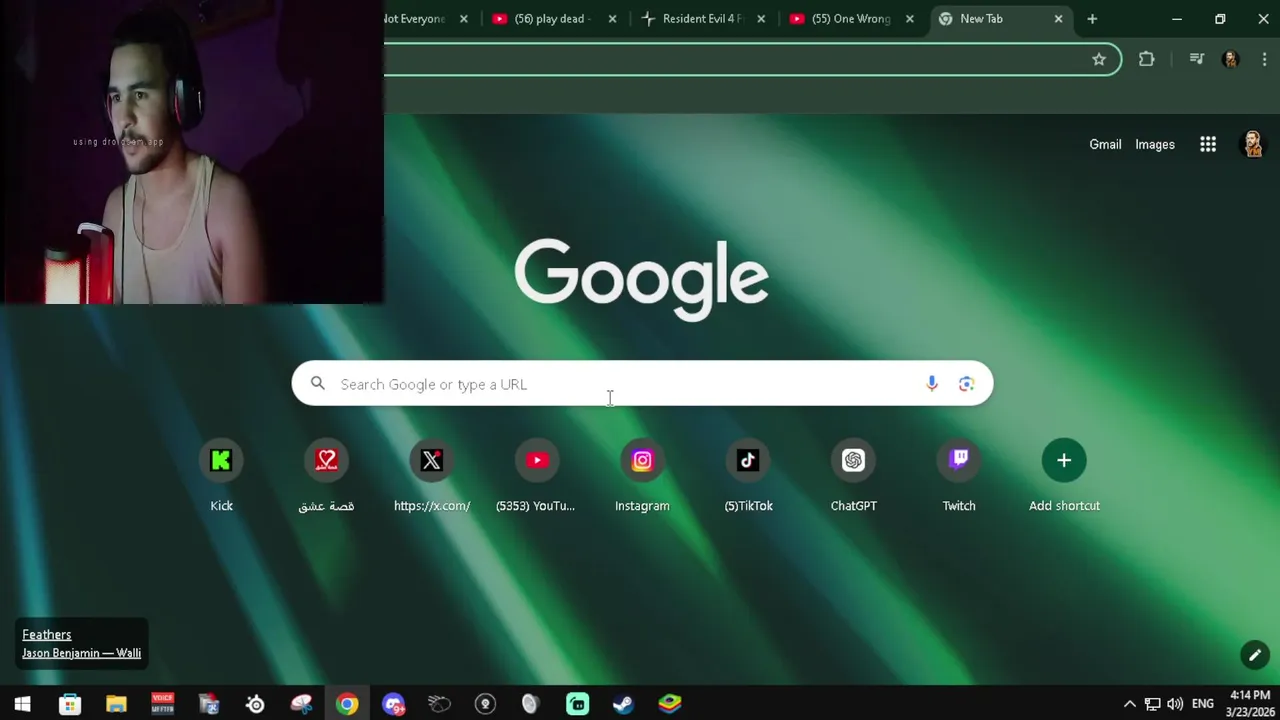Close the New Tab tab
The image size is (1280, 720).
(1058, 19)
